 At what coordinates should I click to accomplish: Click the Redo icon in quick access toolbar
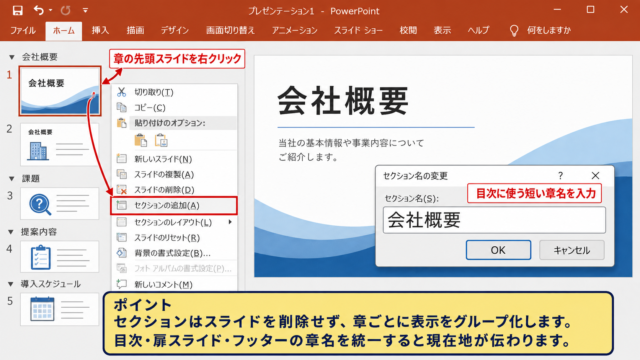click(x=65, y=10)
